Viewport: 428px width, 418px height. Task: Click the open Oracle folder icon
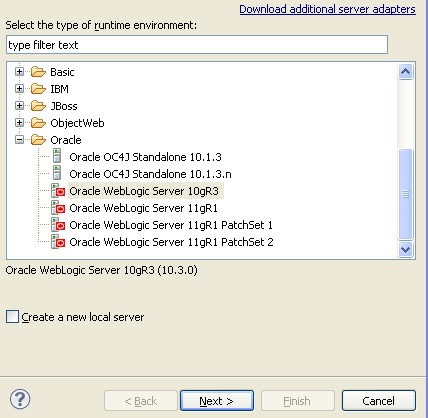tap(38, 140)
